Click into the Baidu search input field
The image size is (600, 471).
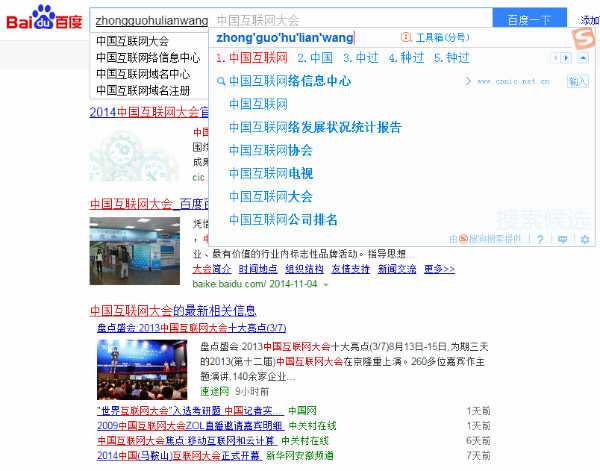click(x=291, y=20)
